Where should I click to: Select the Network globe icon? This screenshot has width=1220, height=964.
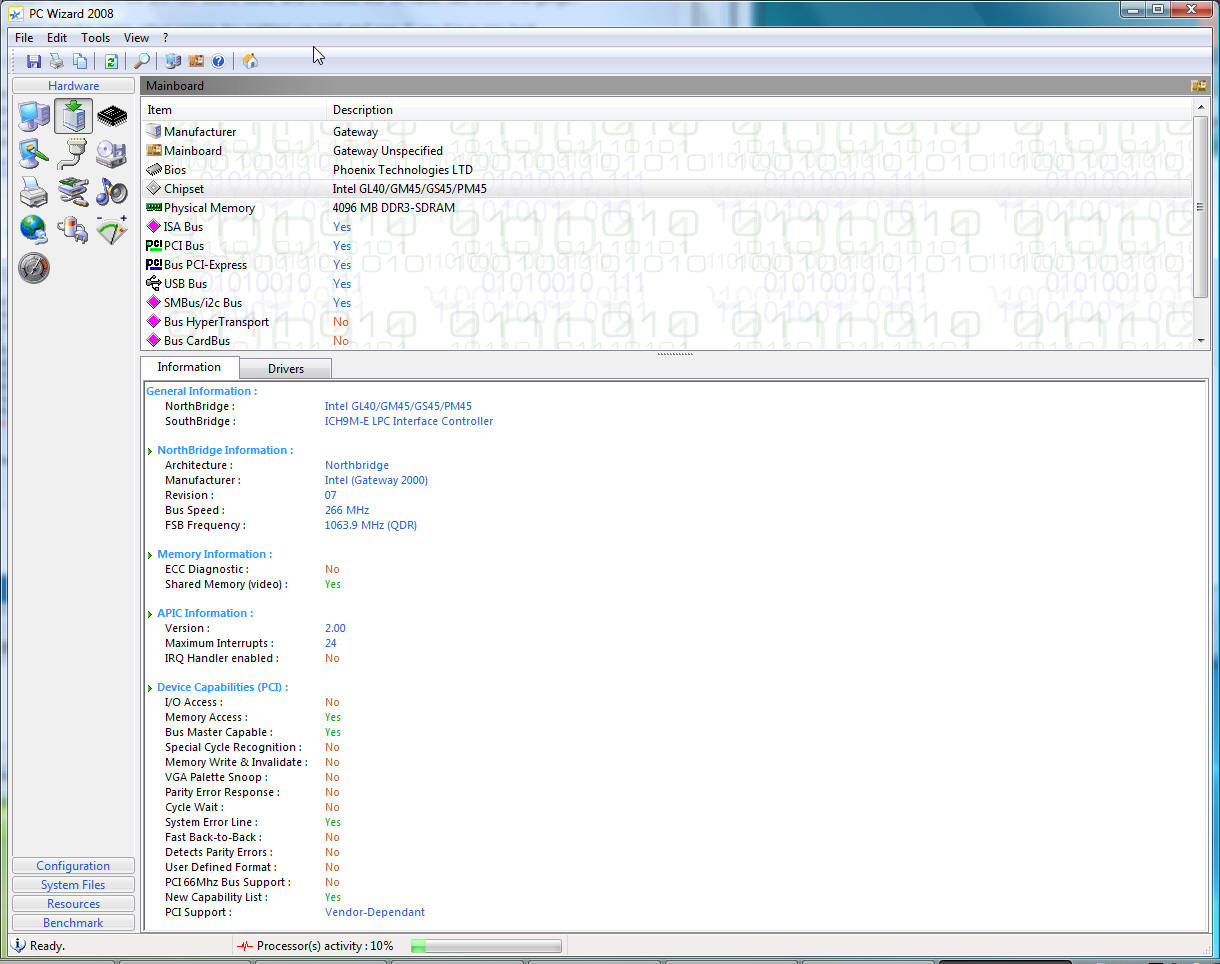point(34,230)
